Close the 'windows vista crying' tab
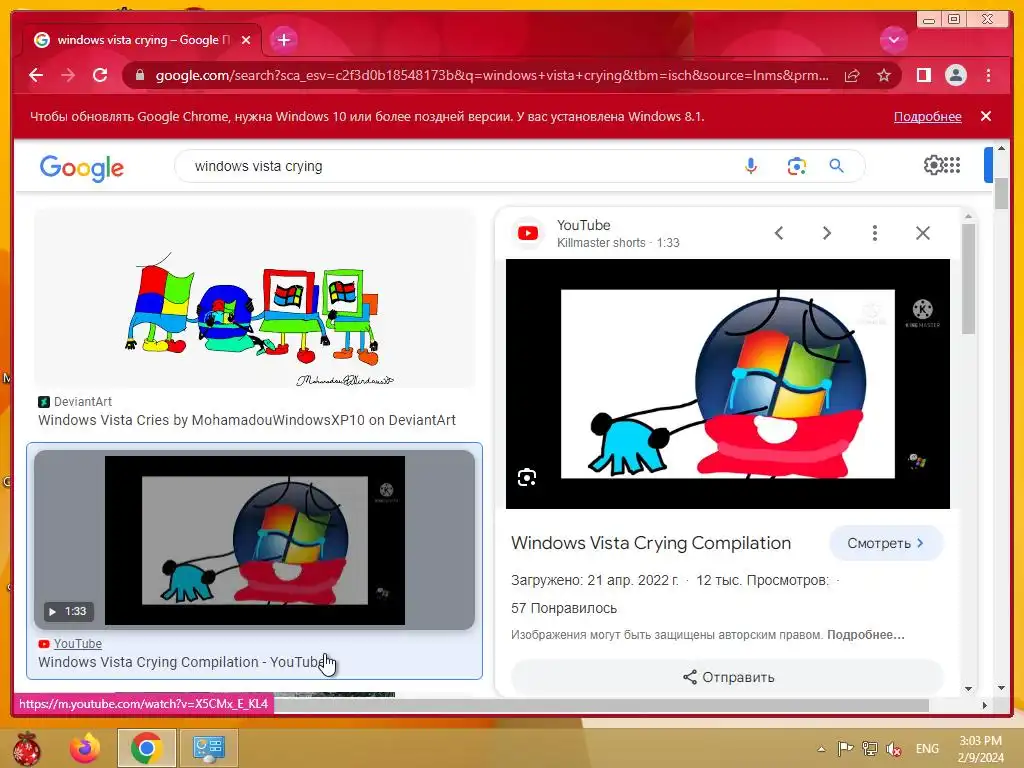Screen dimensions: 1024x768 tap(246, 40)
